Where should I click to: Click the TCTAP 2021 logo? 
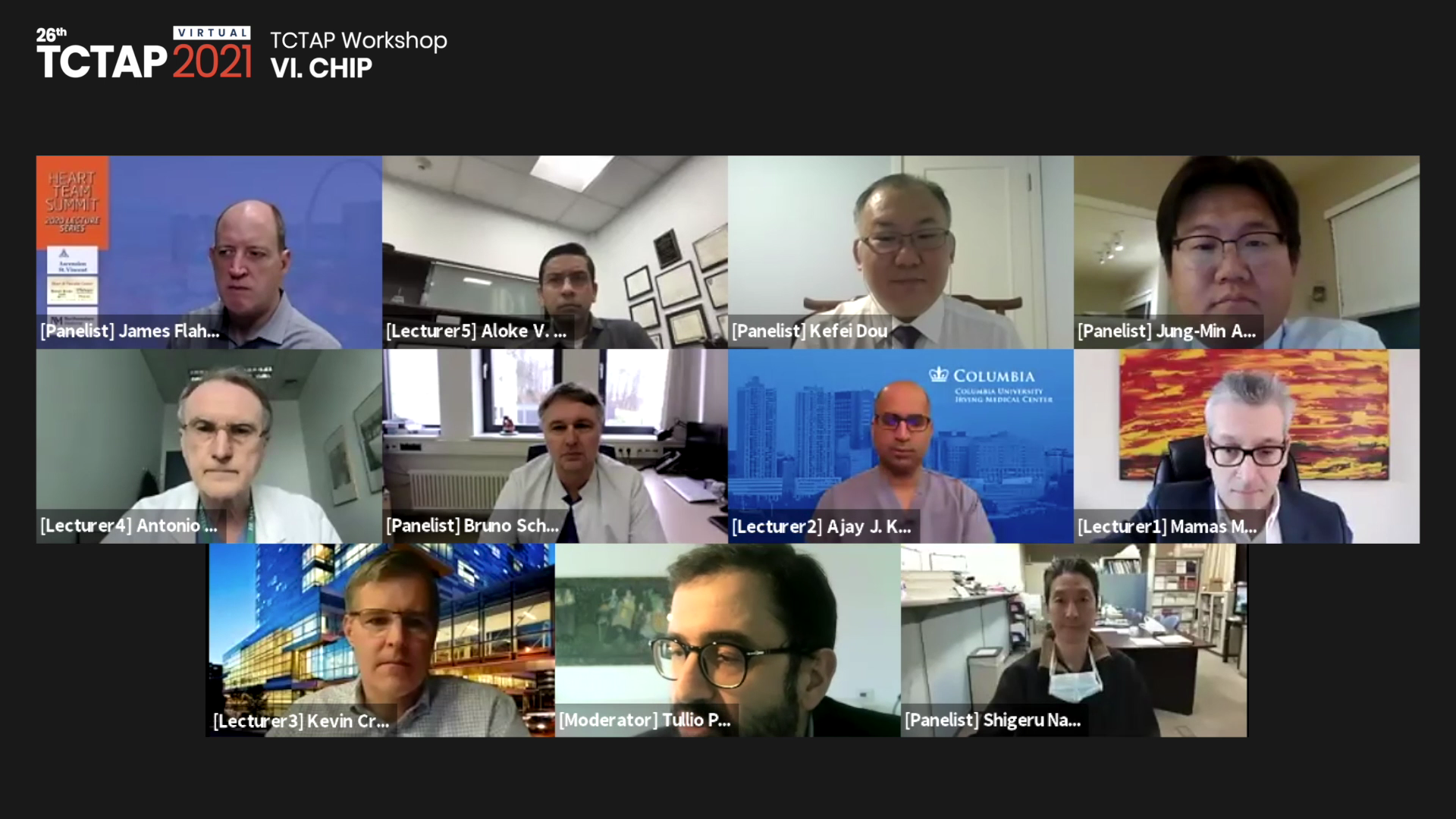click(144, 54)
